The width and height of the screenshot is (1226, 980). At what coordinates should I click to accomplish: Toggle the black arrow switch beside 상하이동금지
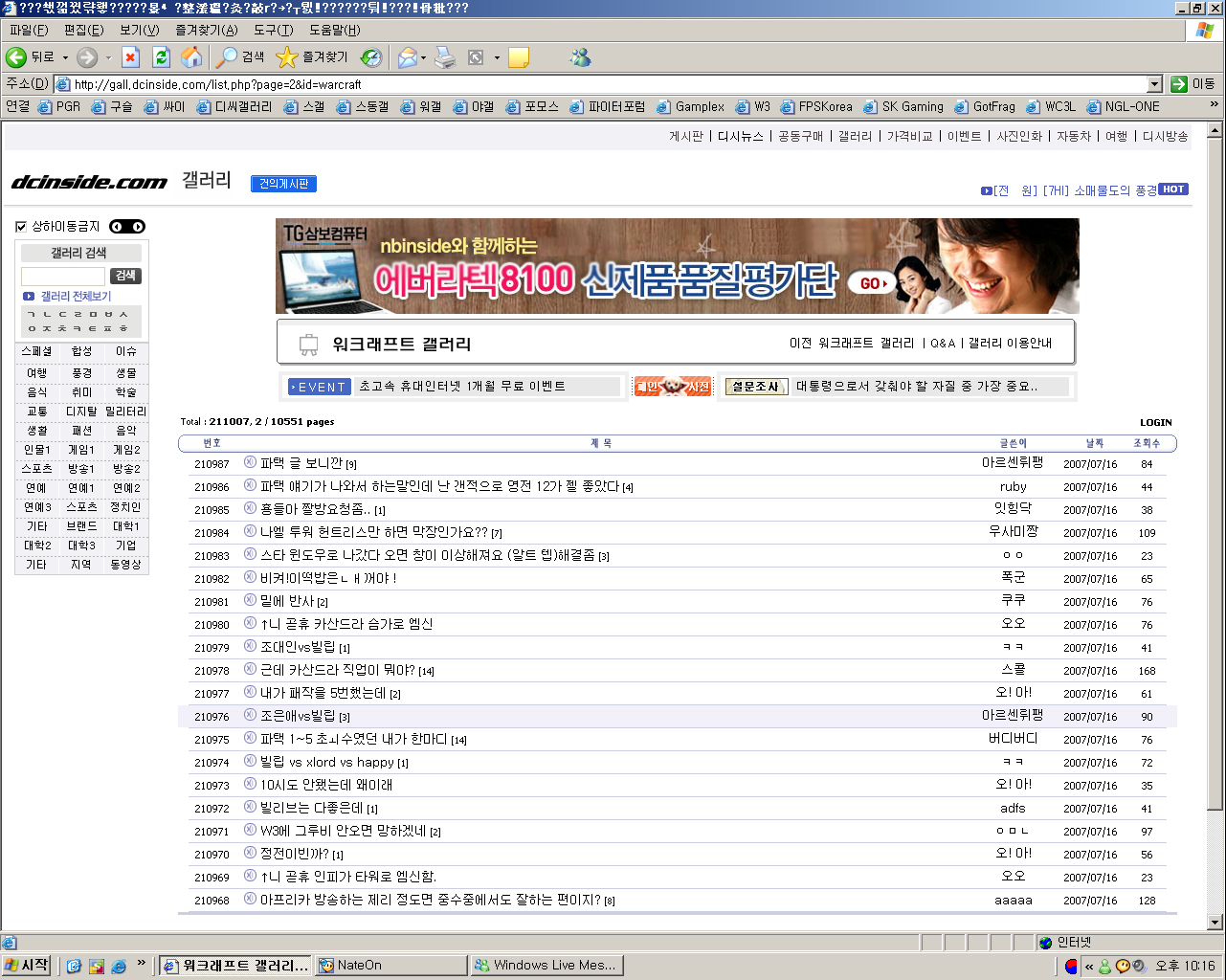click(126, 227)
